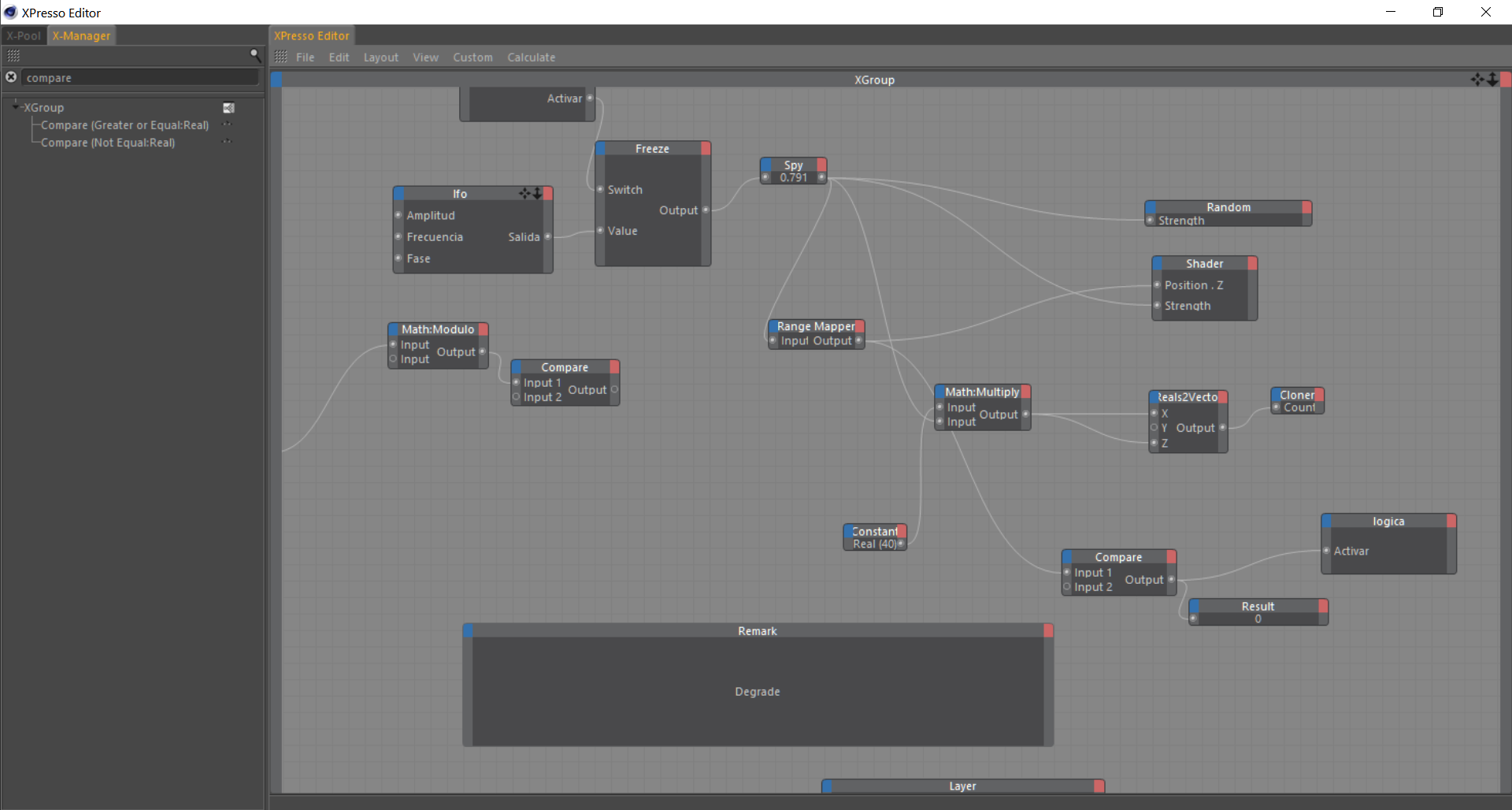This screenshot has height=810, width=1512.
Task: Open options dots next to Compare (Not Equal:Real)
Action: click(x=227, y=142)
